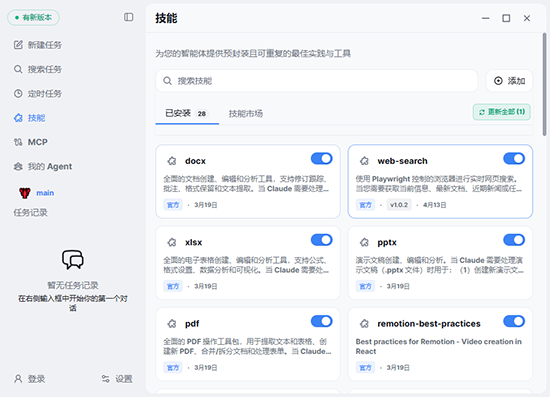Click the skills puzzle icon in the sidebar
This screenshot has height=397, width=550.
[18, 118]
